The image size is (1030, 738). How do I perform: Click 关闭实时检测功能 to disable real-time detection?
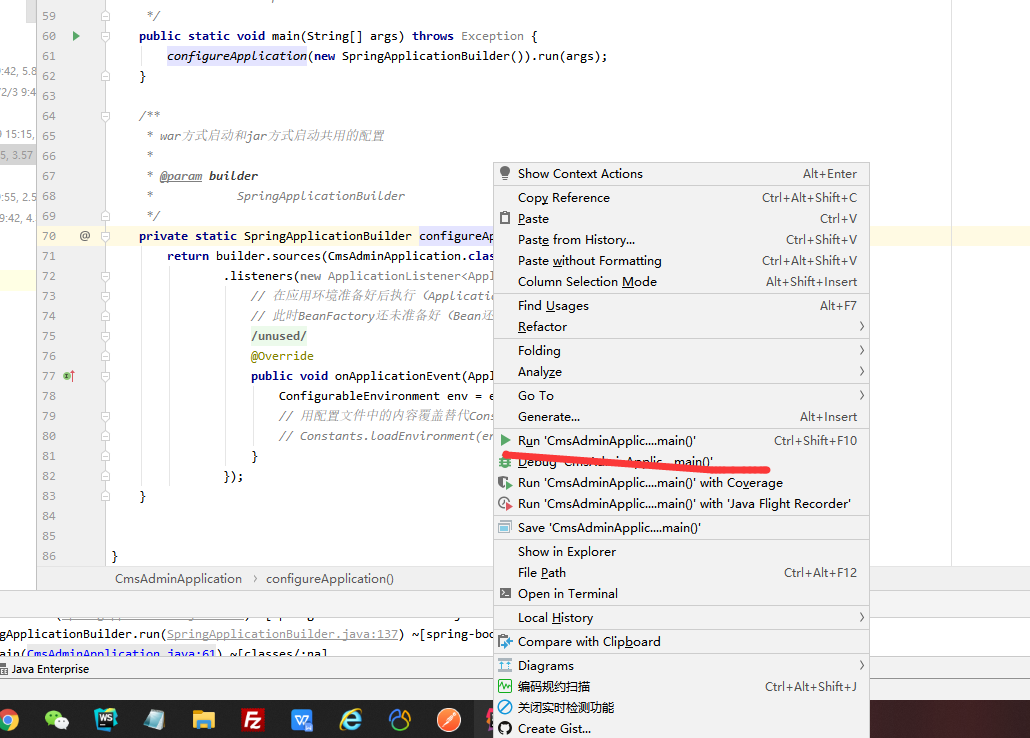coord(565,708)
